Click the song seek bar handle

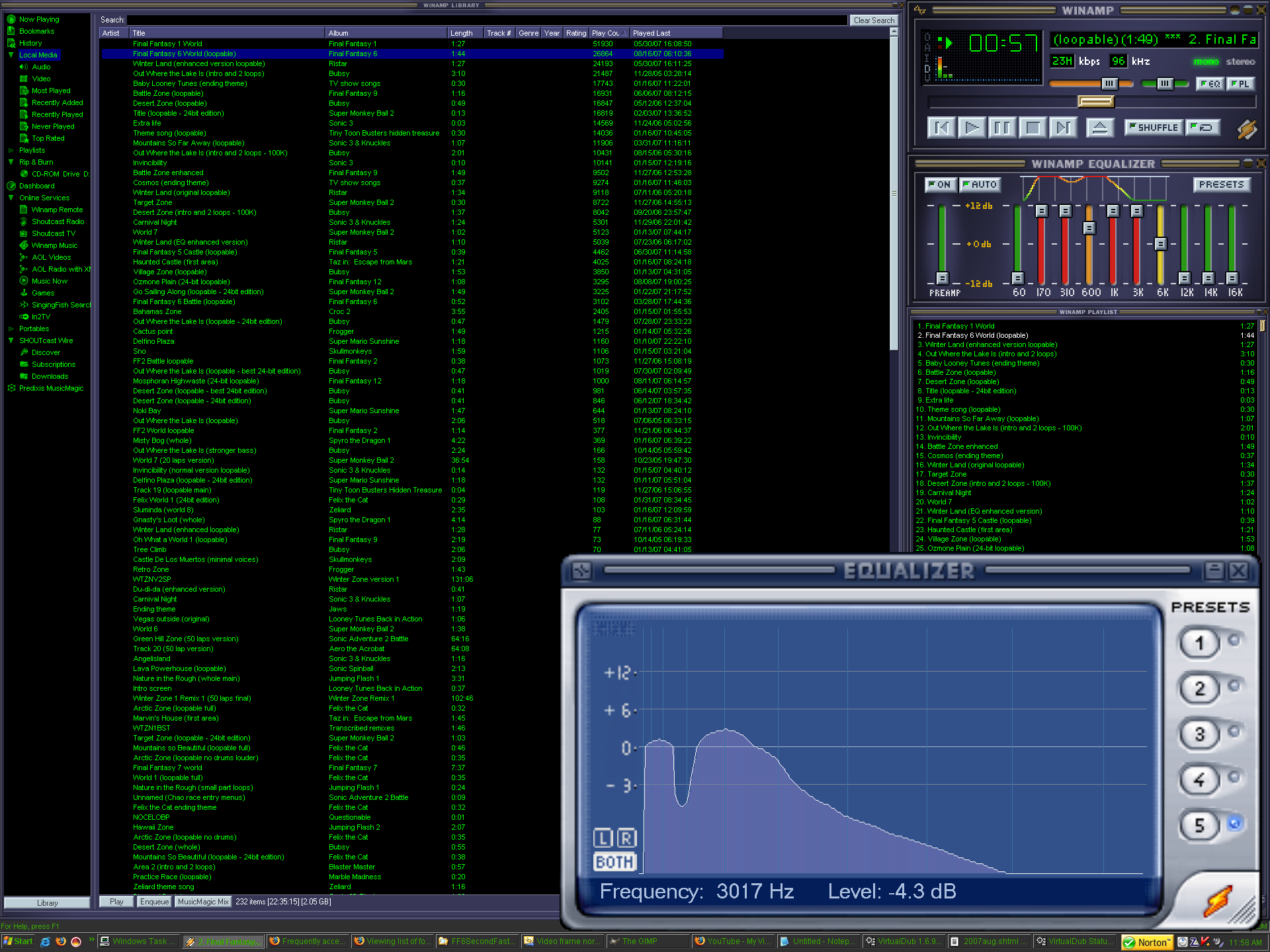click(1095, 101)
